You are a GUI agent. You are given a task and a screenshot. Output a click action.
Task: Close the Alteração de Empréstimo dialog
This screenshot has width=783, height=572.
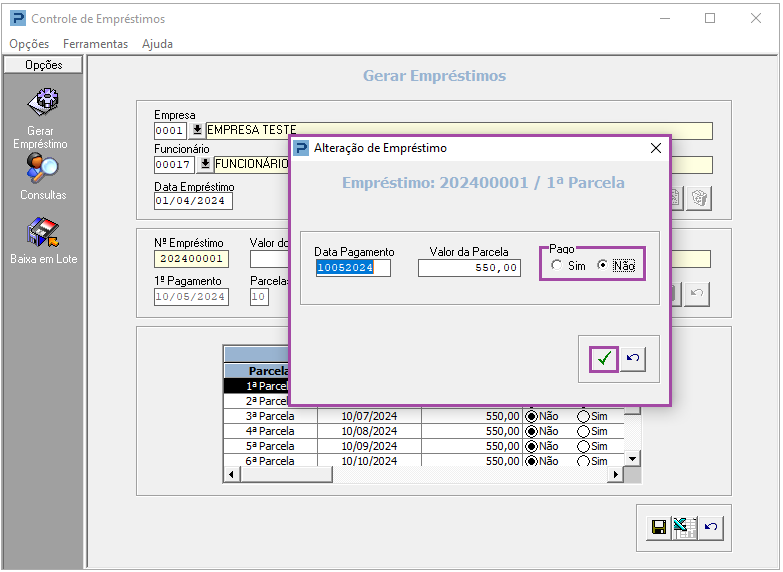coord(656,148)
